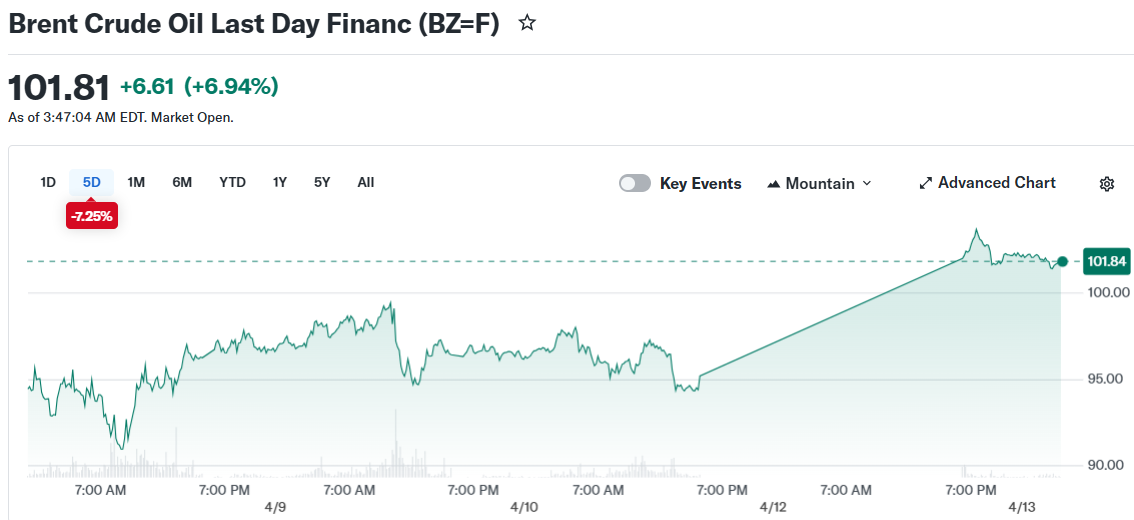Click the 4/12 date label on x-axis
1134x520 pixels.
tap(772, 508)
